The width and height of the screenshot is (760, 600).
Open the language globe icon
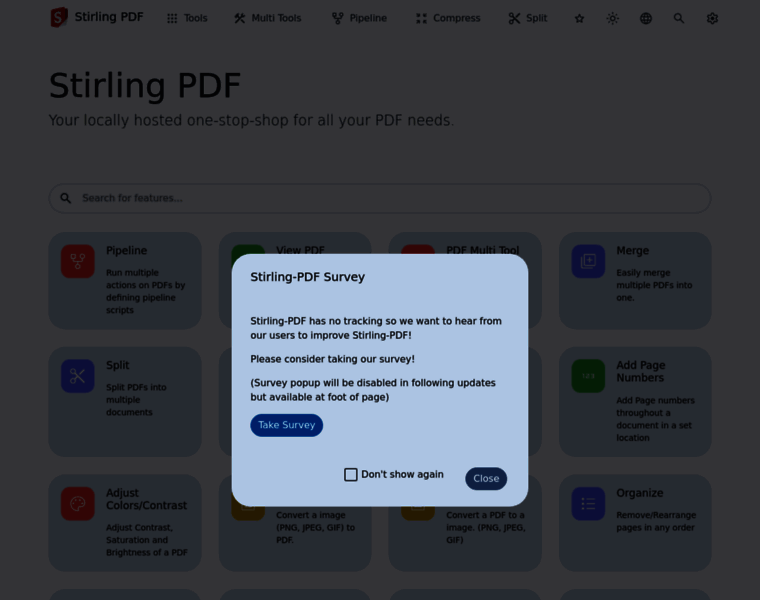point(646,18)
